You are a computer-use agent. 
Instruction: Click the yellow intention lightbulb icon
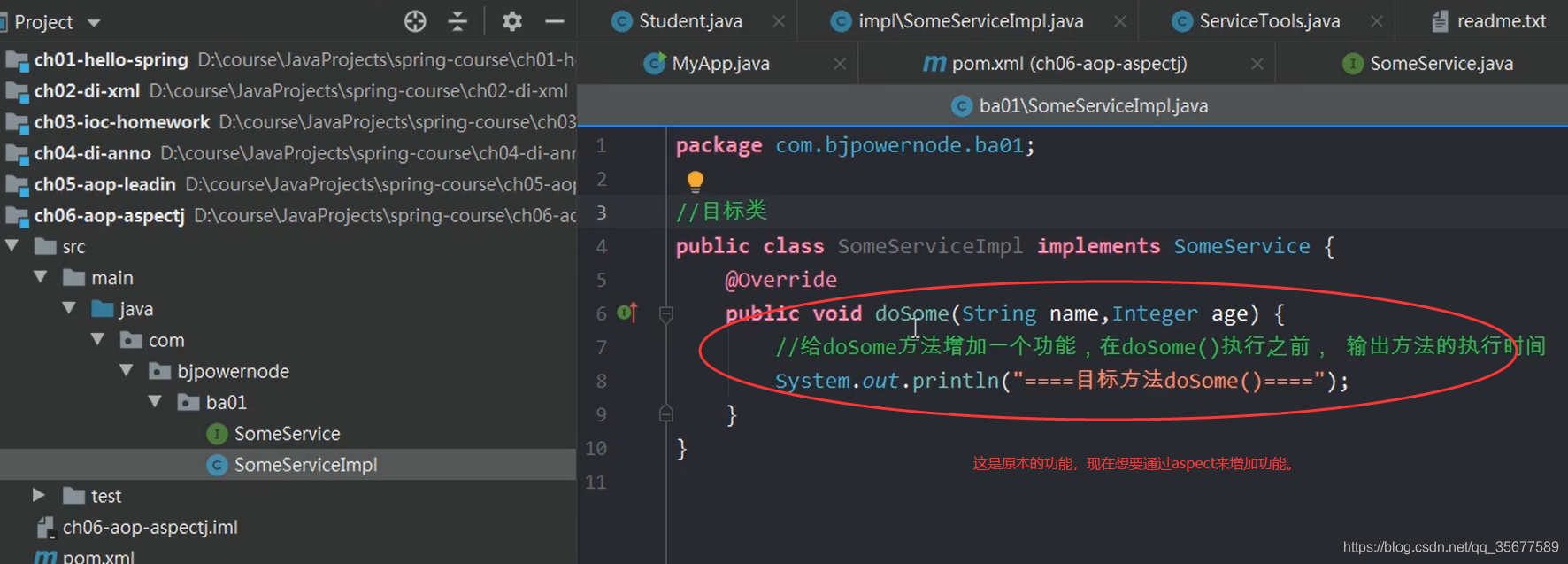[696, 182]
